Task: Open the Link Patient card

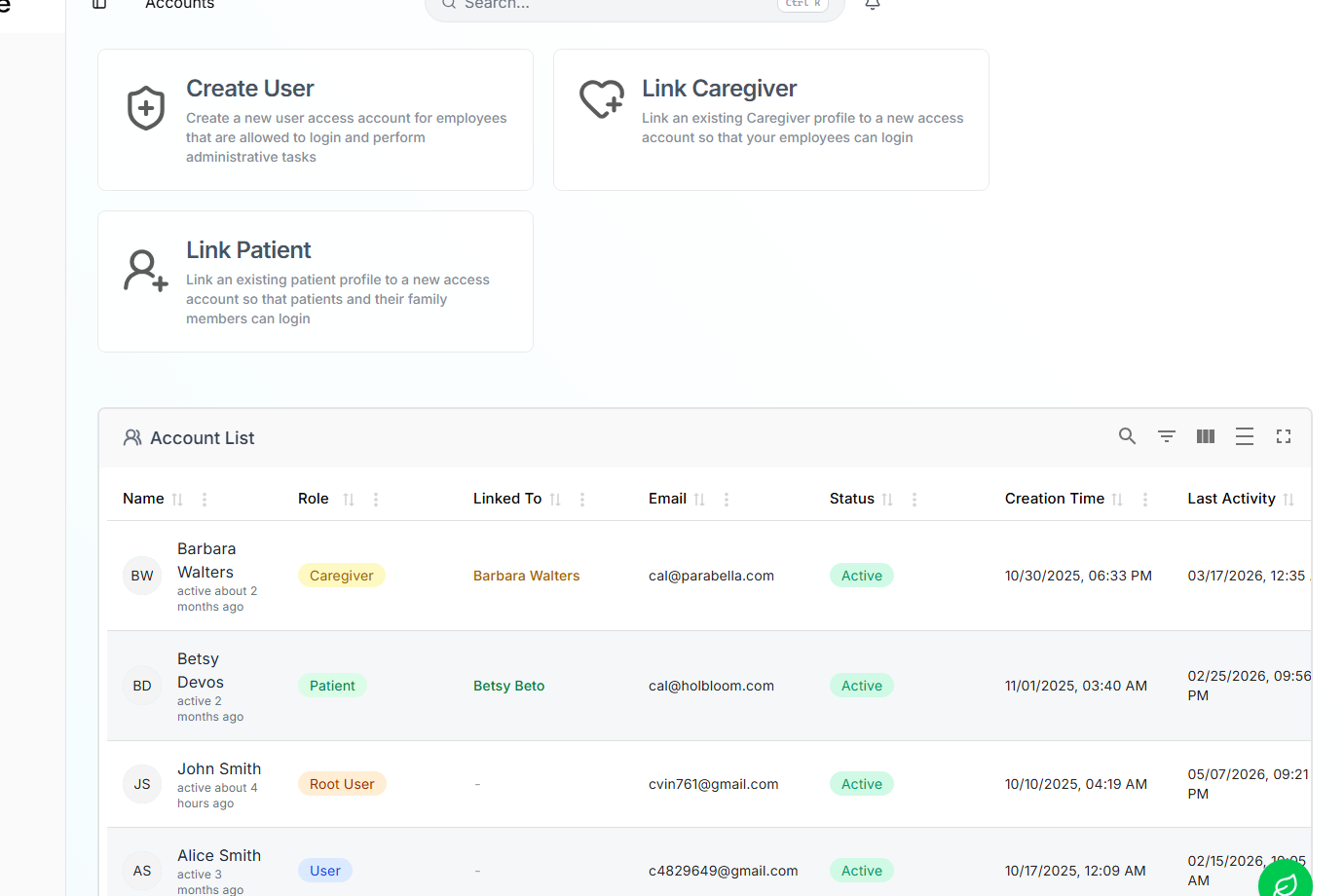Action: (x=316, y=281)
